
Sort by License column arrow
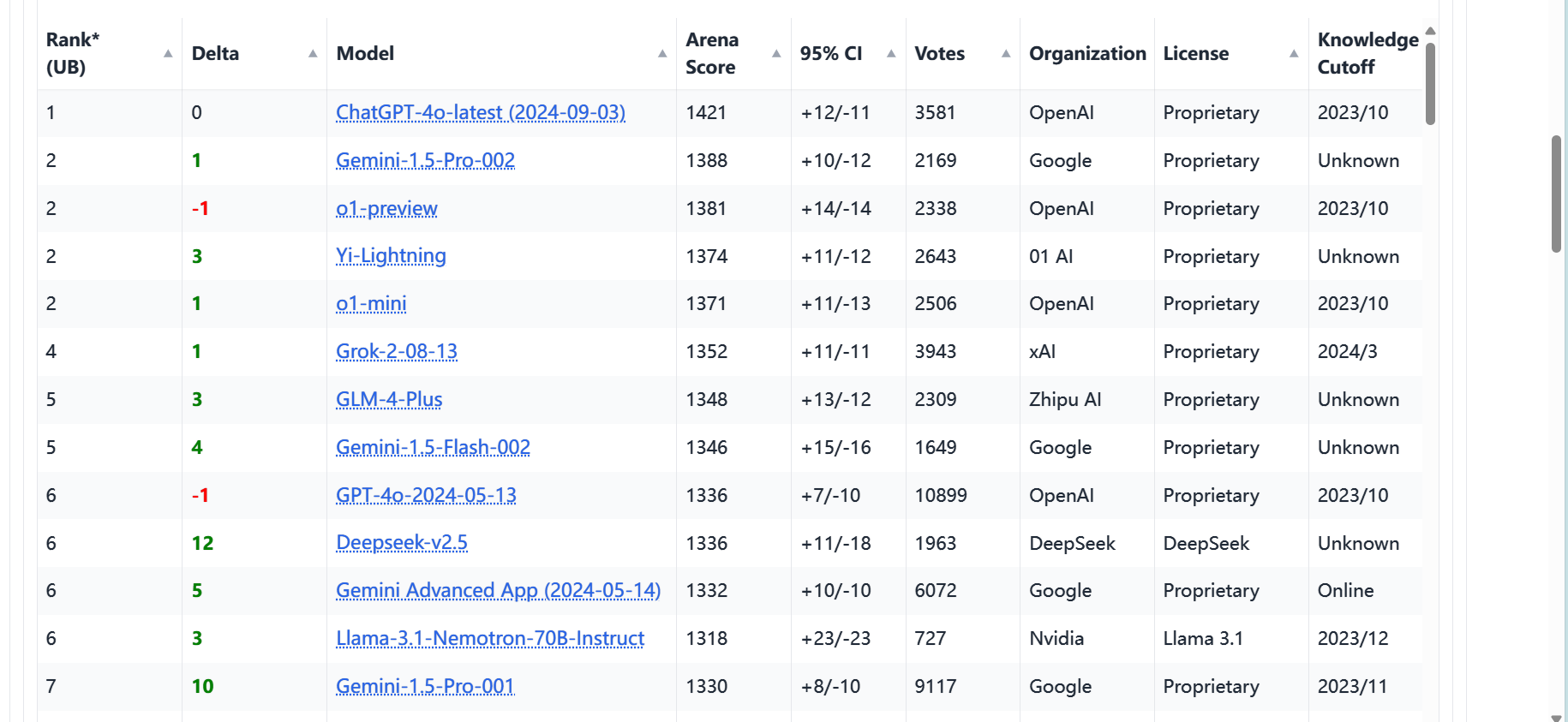(x=1294, y=53)
